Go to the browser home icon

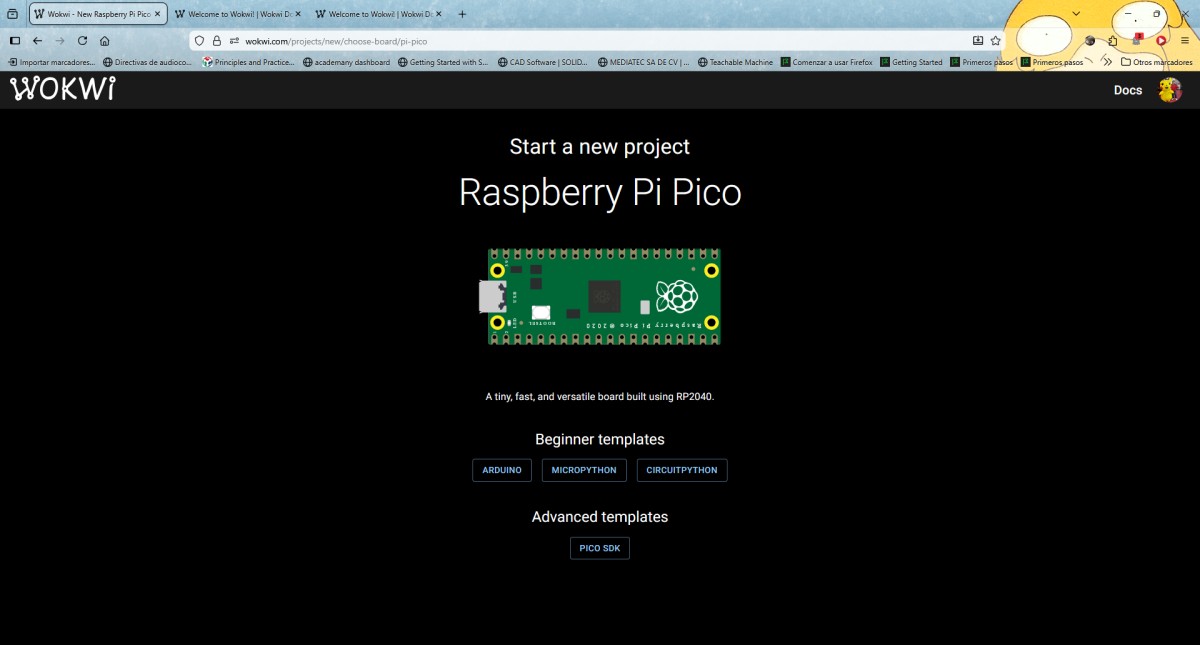tap(105, 41)
